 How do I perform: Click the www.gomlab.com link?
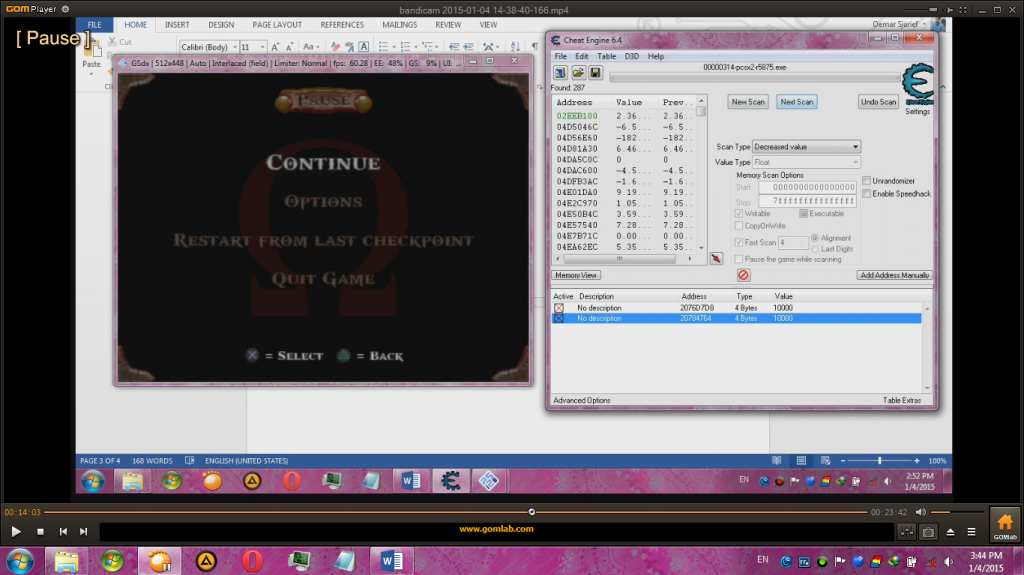[x=496, y=529]
